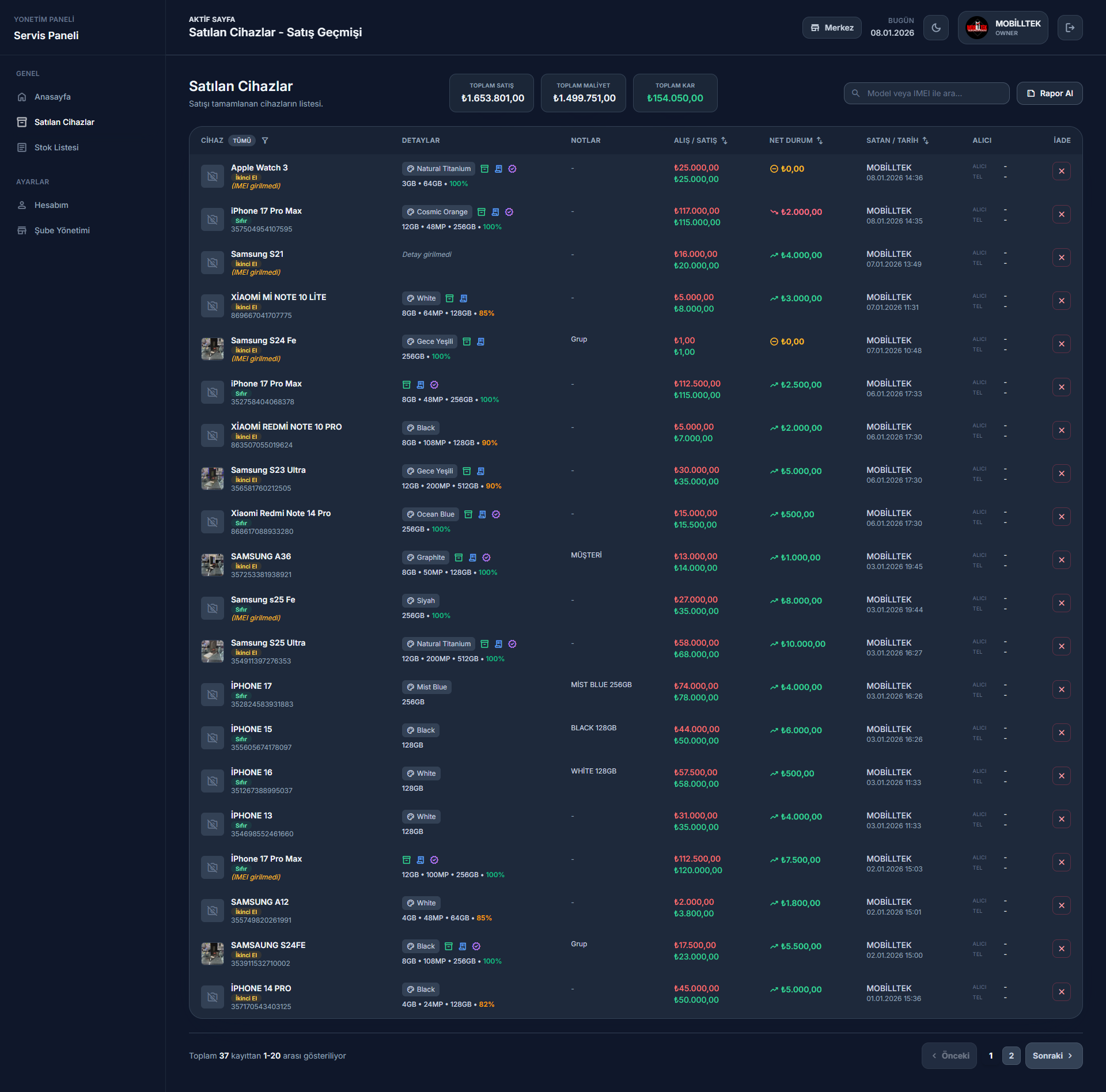Click refund X for XİAOMİ Mİ NOTE 10 LİTE
Viewport: 1106px width, 1092px height.
point(1062,301)
